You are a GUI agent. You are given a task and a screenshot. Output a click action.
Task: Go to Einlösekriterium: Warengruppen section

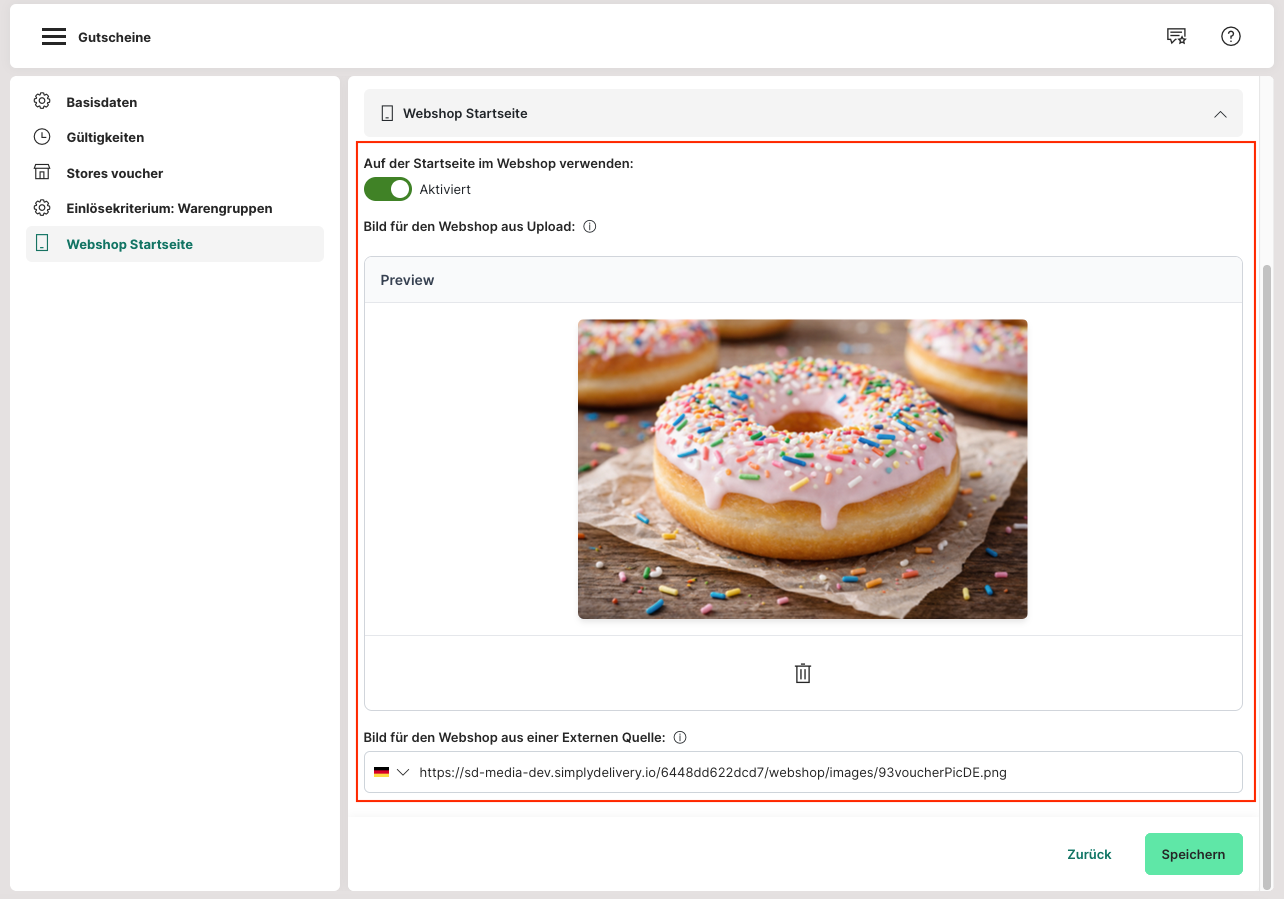point(169,208)
